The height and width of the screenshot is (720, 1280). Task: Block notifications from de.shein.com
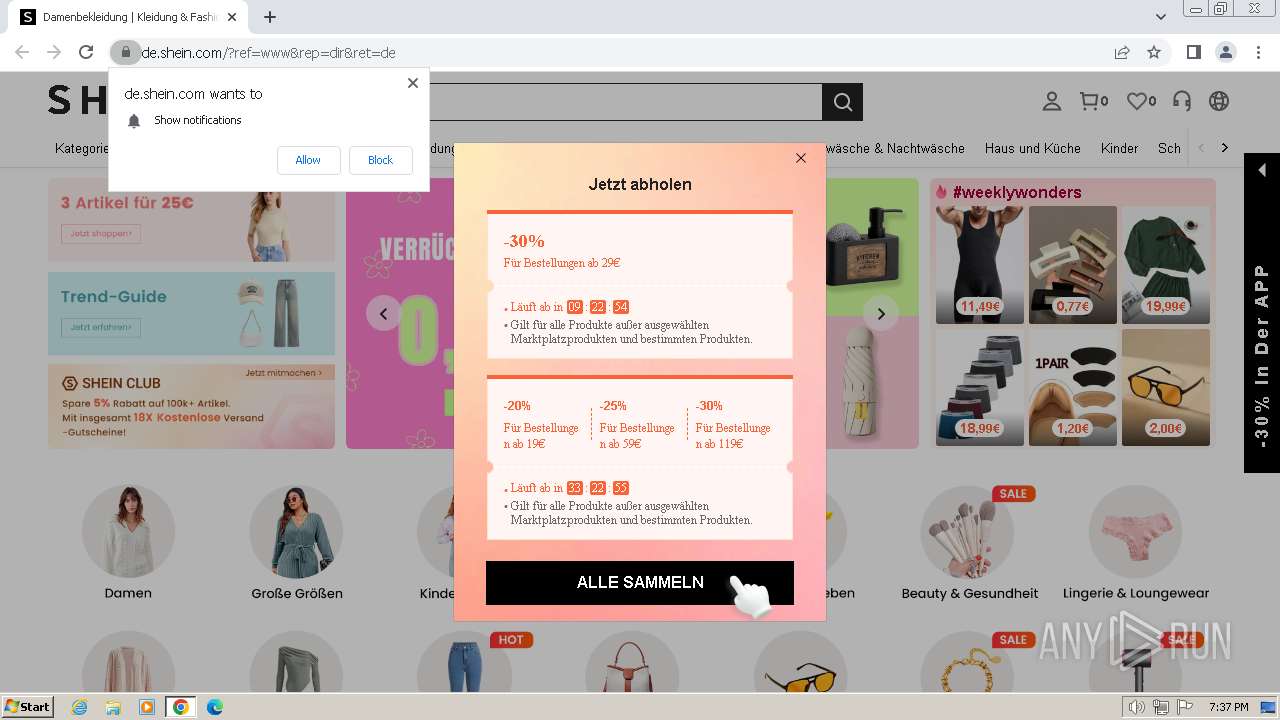click(380, 160)
